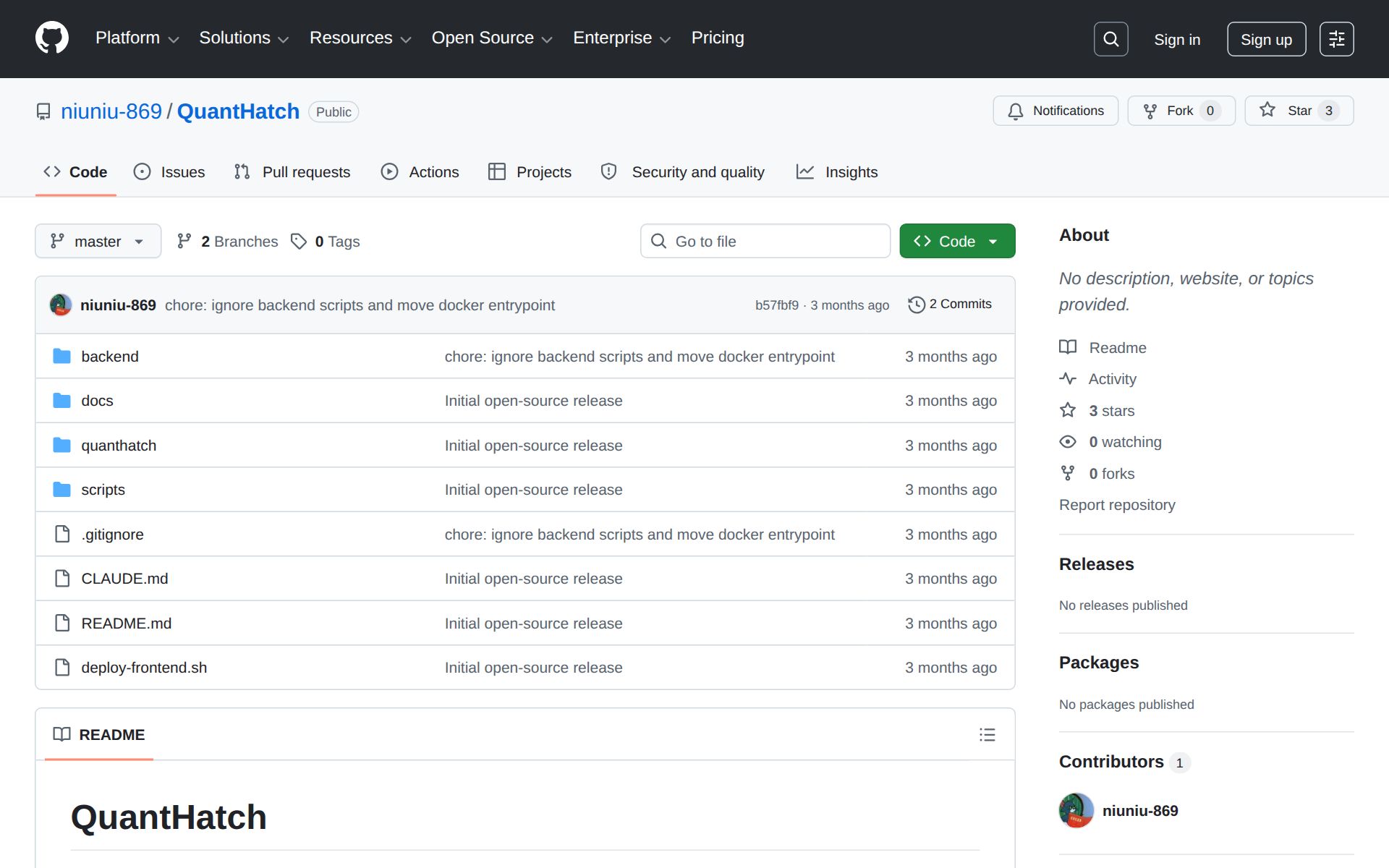Click the book icon next to Readme
The image size is (1389, 868).
[1068, 347]
